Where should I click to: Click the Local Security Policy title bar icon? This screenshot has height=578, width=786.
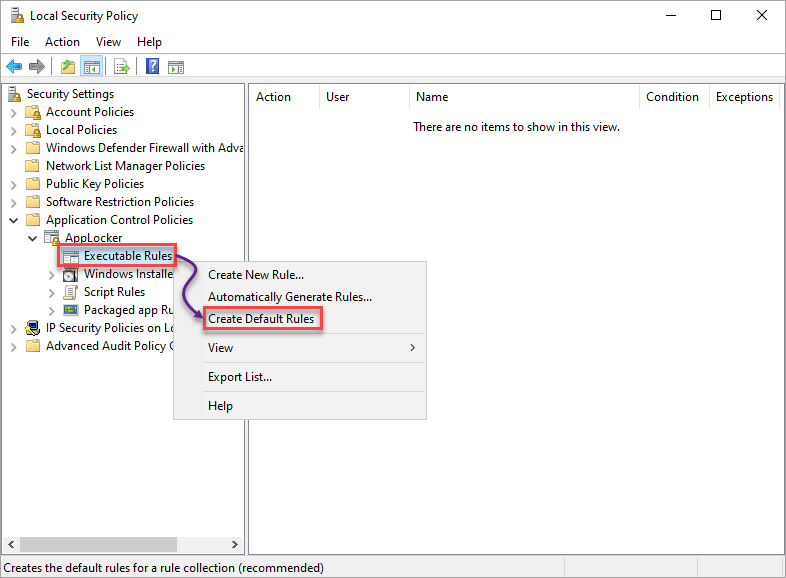[17, 16]
